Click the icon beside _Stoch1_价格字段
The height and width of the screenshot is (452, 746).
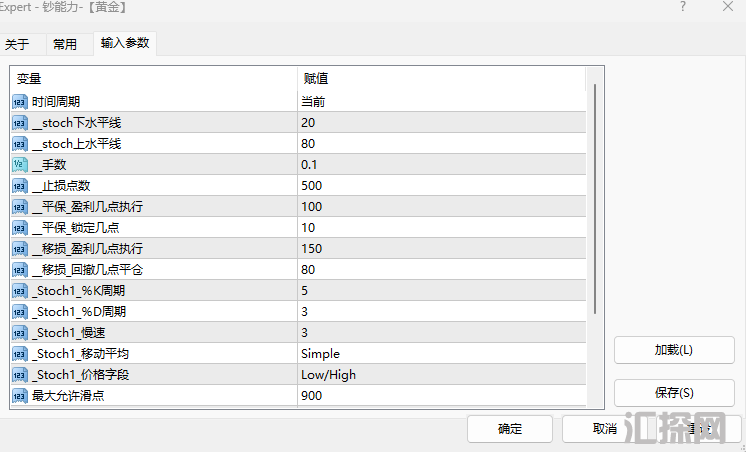tap(20, 375)
